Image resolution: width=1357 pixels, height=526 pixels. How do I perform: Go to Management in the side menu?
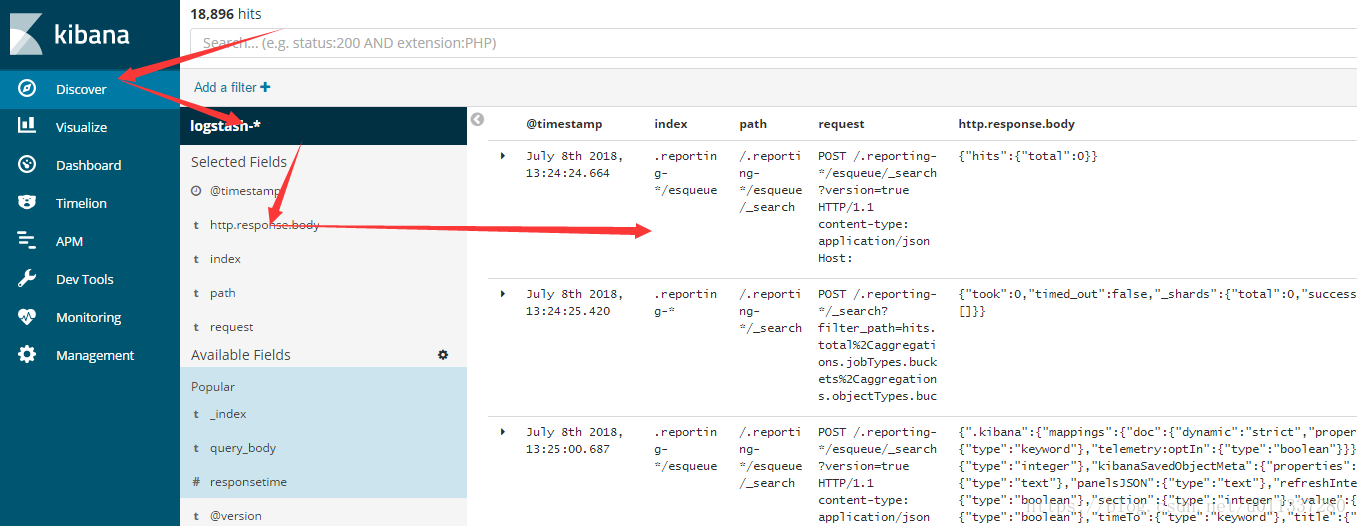(x=95, y=355)
